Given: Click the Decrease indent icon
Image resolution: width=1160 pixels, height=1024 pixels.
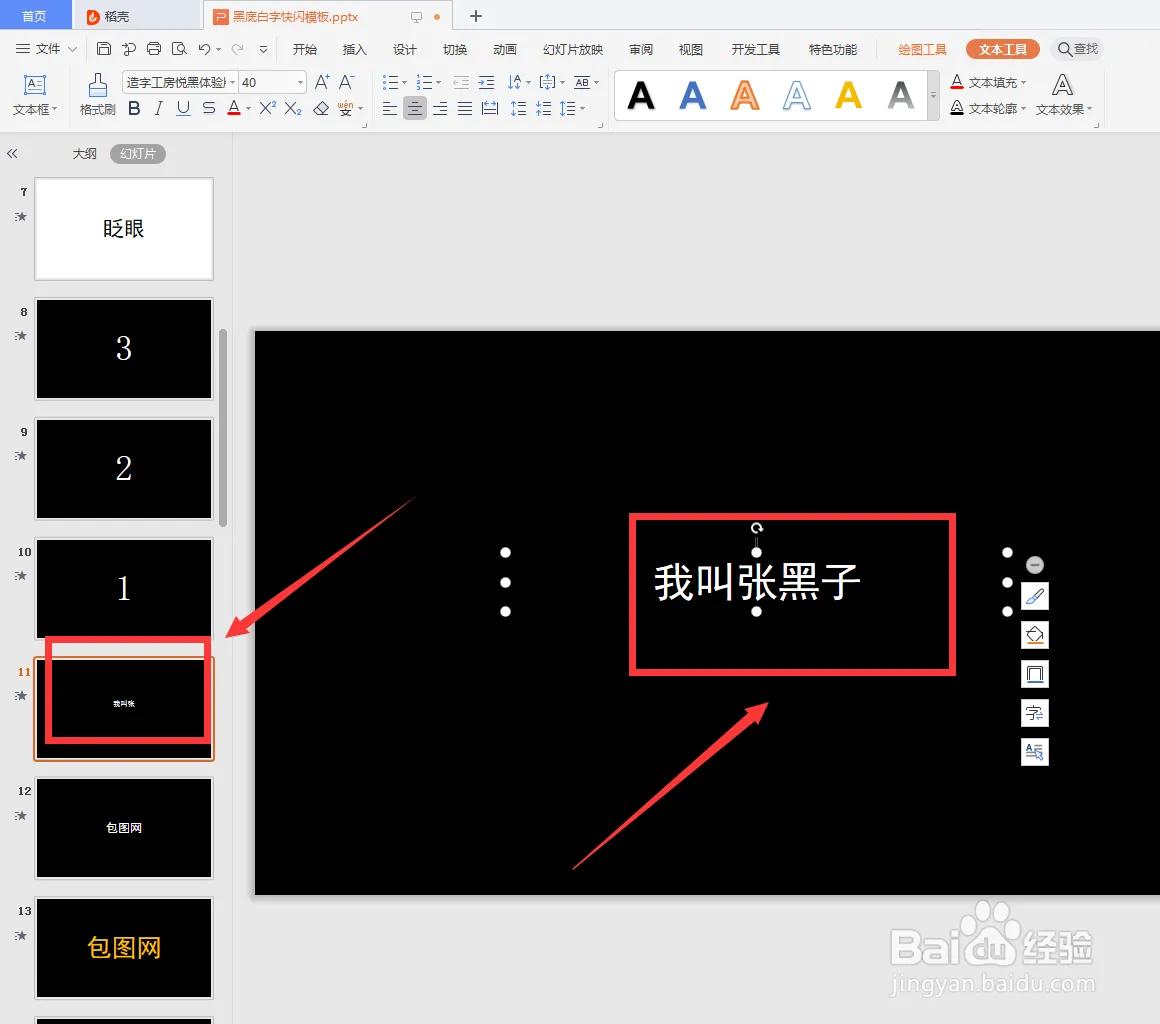Looking at the screenshot, I should click(x=461, y=82).
